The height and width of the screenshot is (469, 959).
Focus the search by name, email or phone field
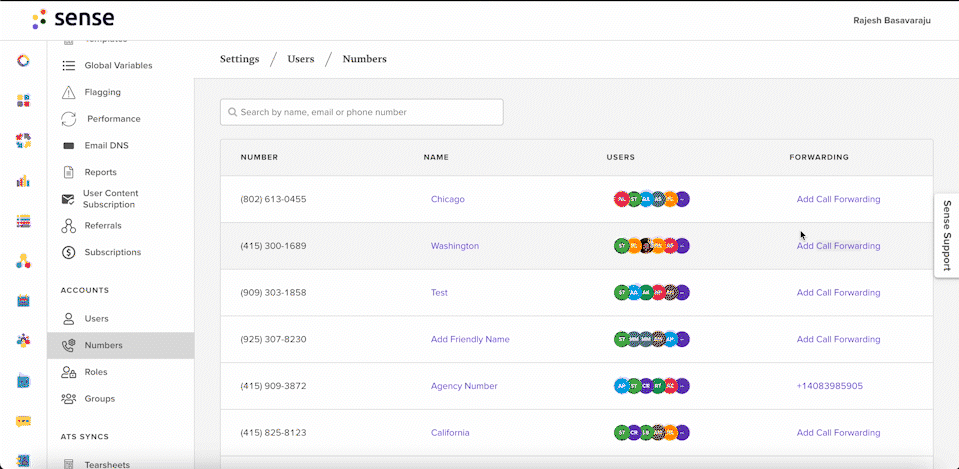tap(361, 113)
